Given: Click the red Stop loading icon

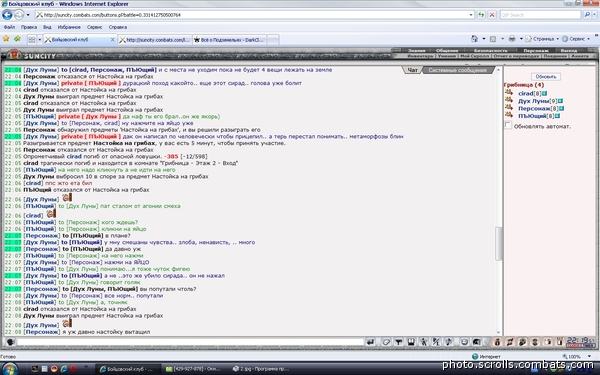Looking at the screenshot, I should click(x=492, y=15).
